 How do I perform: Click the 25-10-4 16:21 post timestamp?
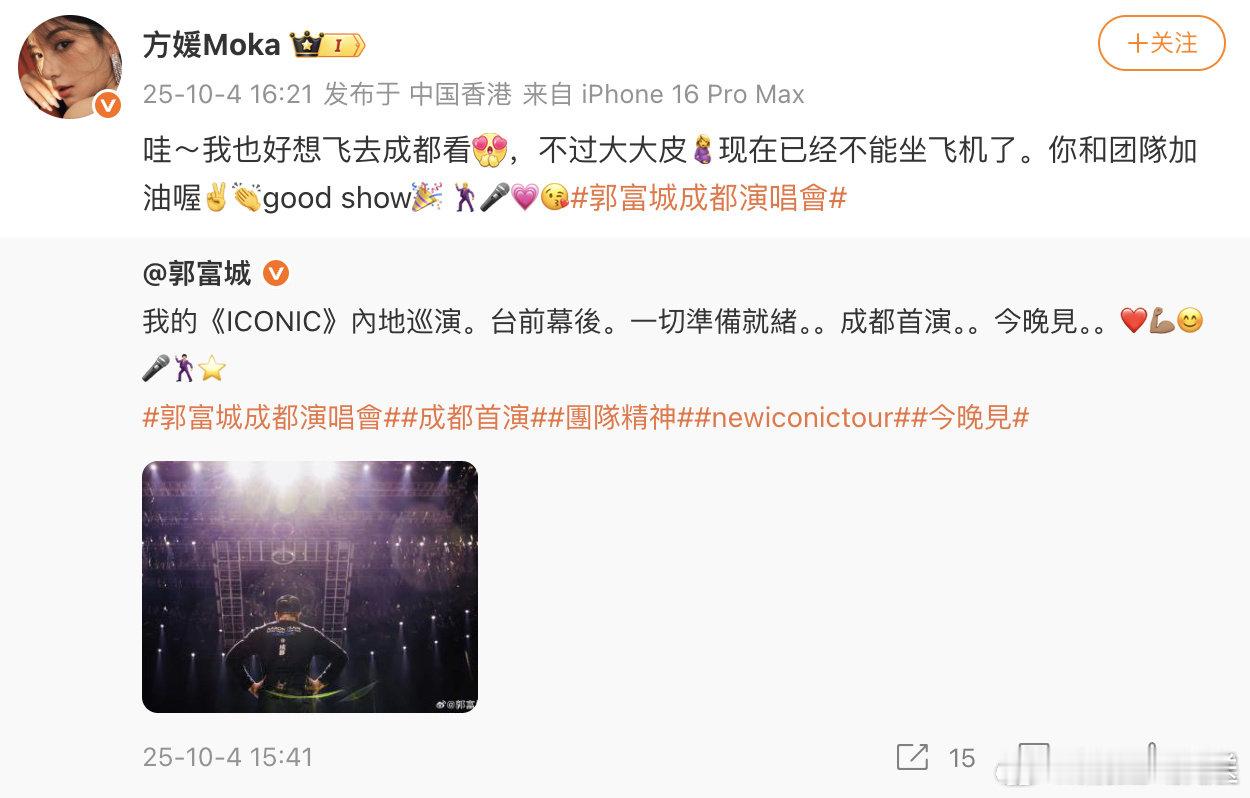pos(228,95)
